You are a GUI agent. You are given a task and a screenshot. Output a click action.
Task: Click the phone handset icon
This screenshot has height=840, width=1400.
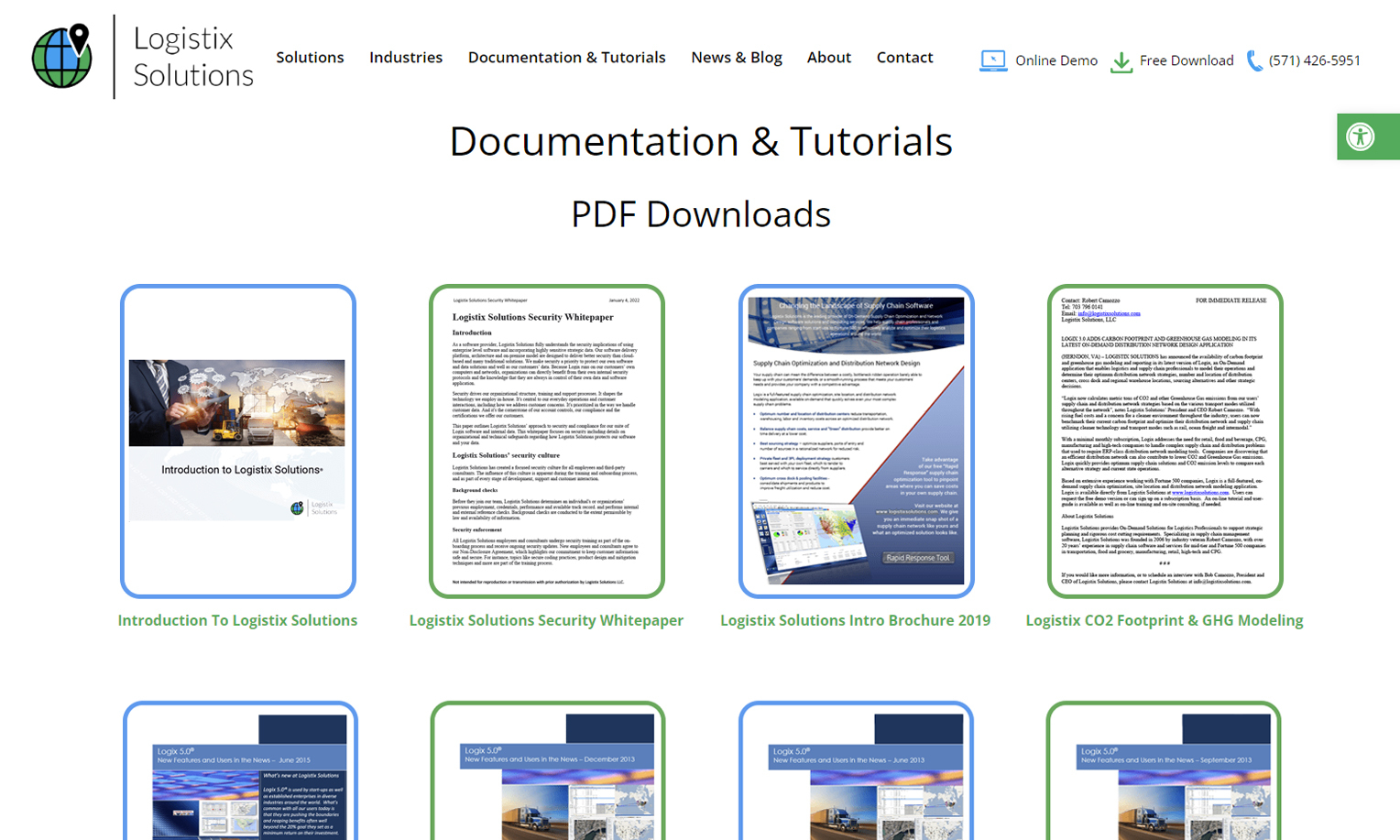click(x=1254, y=60)
